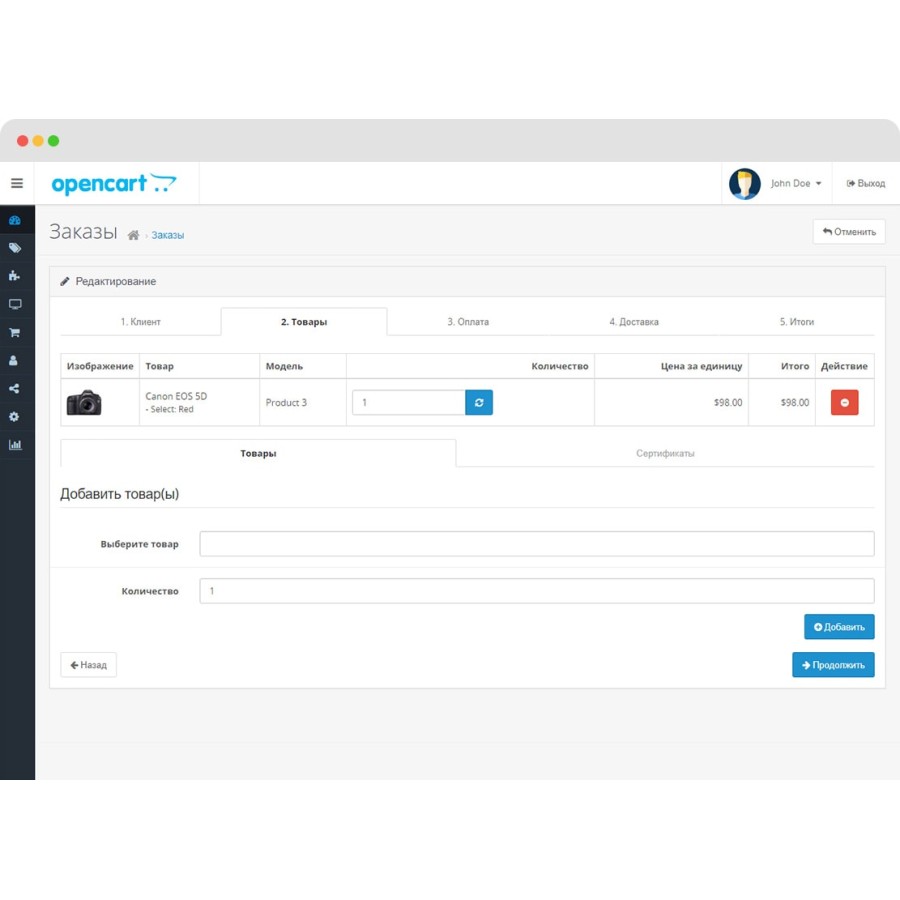
Task: Click the Добавить товар(ы) heading
Action: [119, 494]
